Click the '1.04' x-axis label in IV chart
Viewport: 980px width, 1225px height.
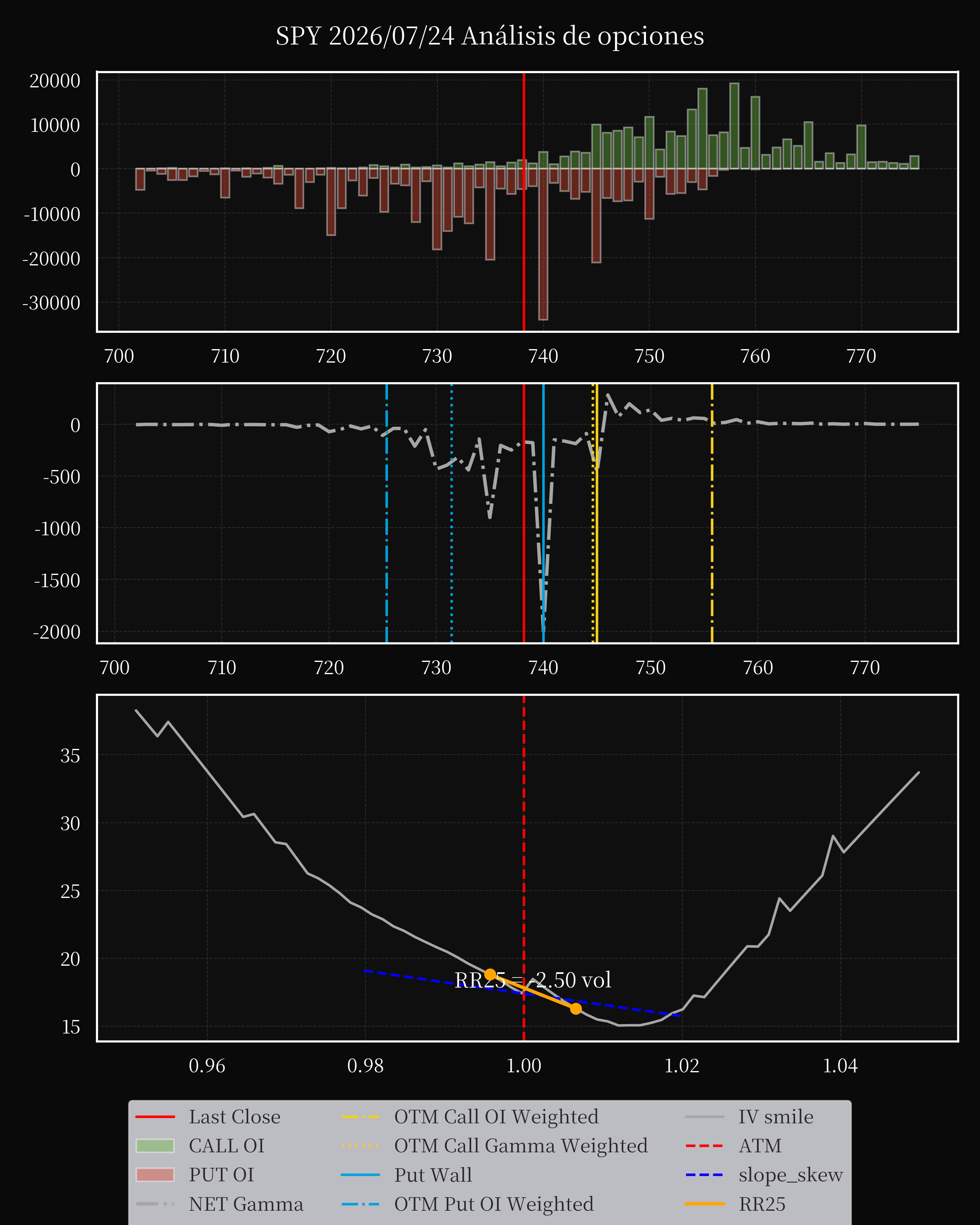coord(840,1065)
